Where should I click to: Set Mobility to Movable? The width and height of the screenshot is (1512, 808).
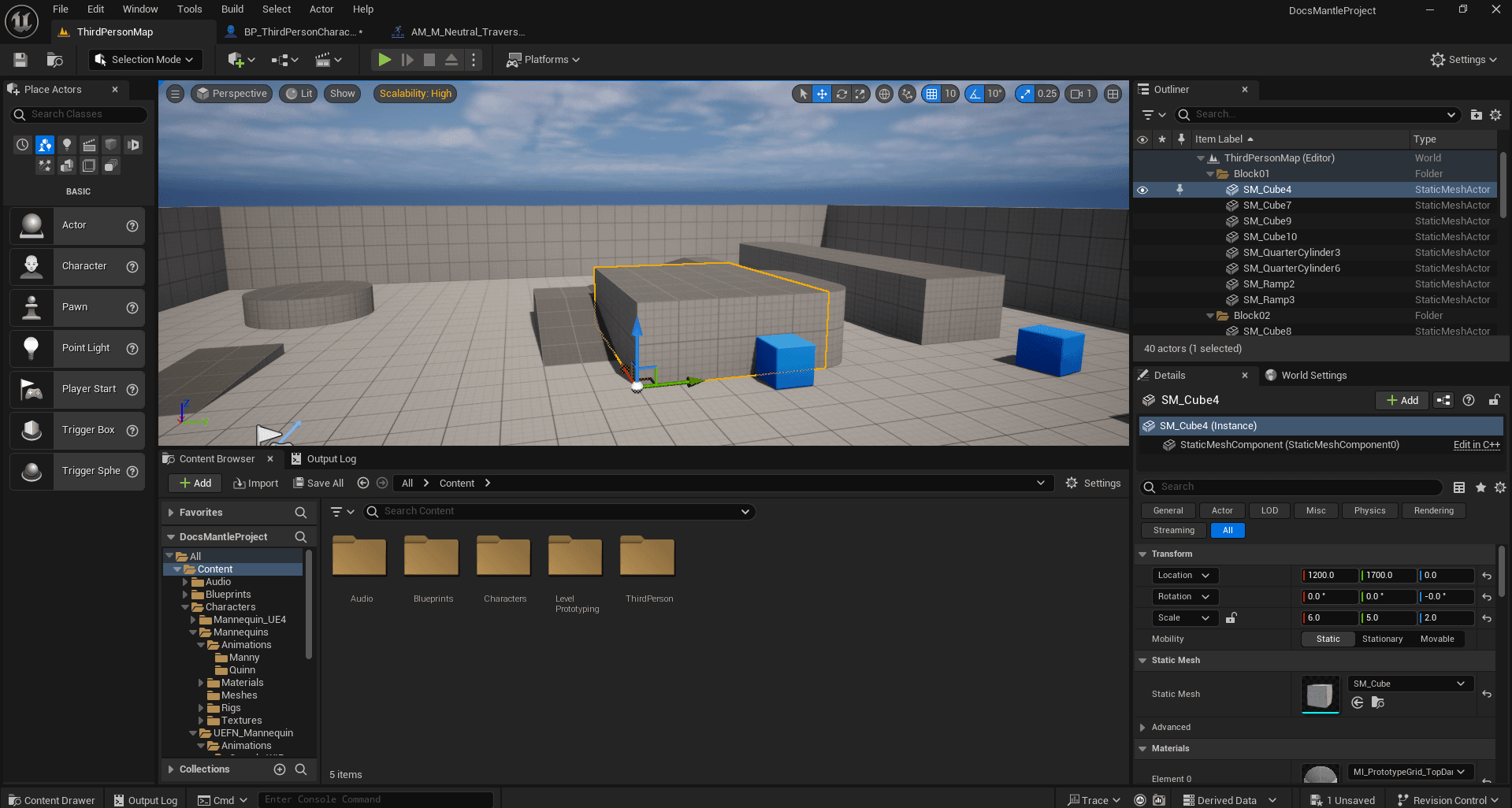(1436, 639)
